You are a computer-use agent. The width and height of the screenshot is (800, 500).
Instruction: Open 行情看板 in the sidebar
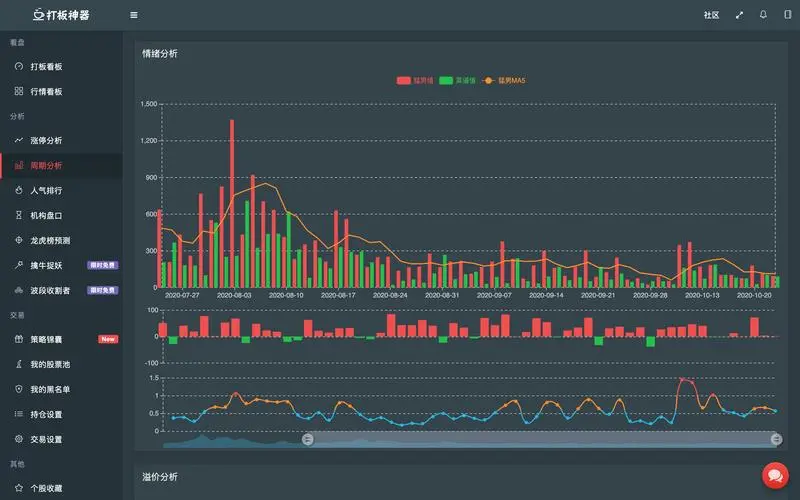[46, 92]
